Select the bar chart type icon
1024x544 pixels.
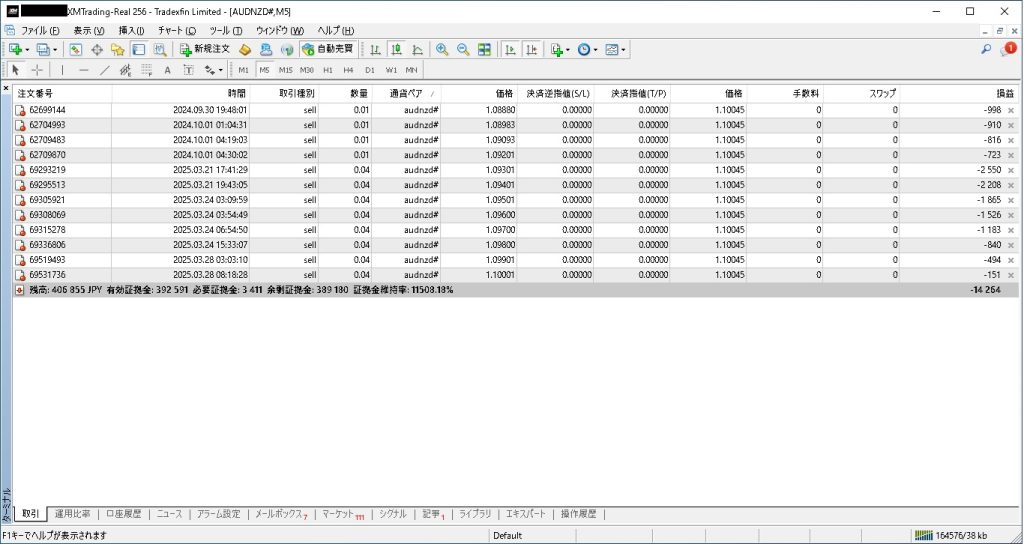[375, 49]
